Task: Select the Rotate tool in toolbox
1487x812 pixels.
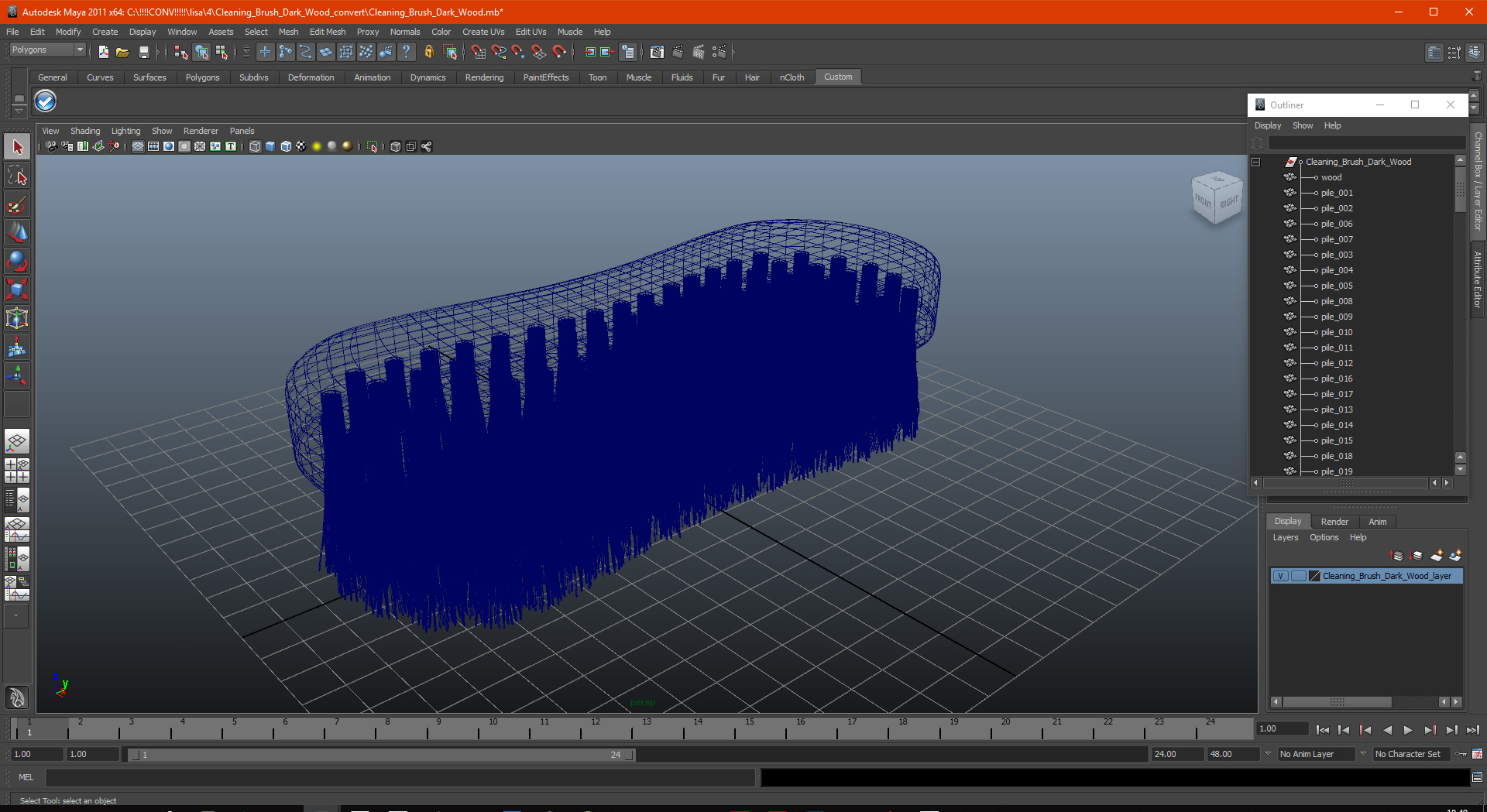Action: [17, 262]
